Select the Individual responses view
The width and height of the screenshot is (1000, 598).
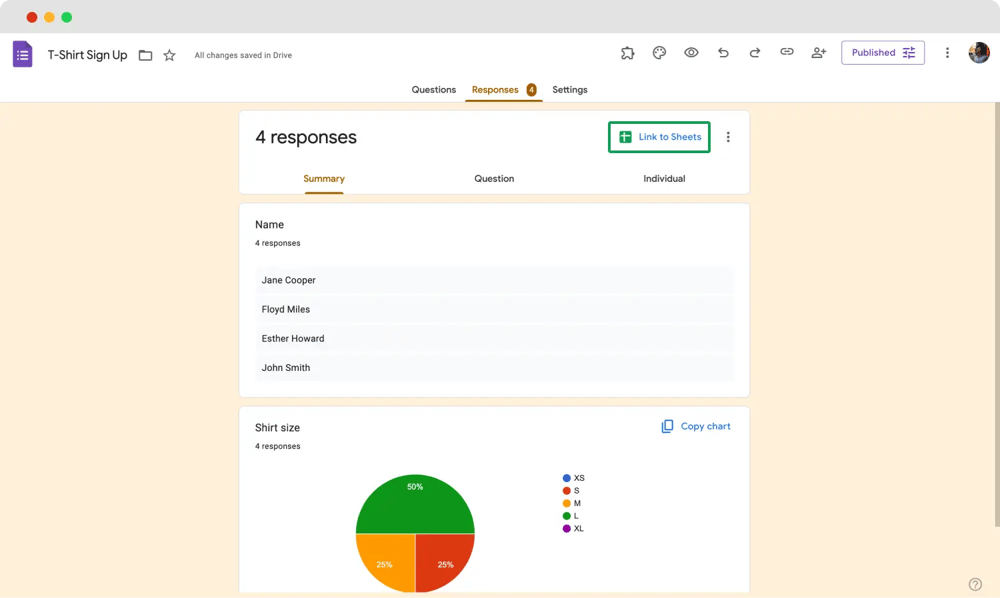click(664, 179)
